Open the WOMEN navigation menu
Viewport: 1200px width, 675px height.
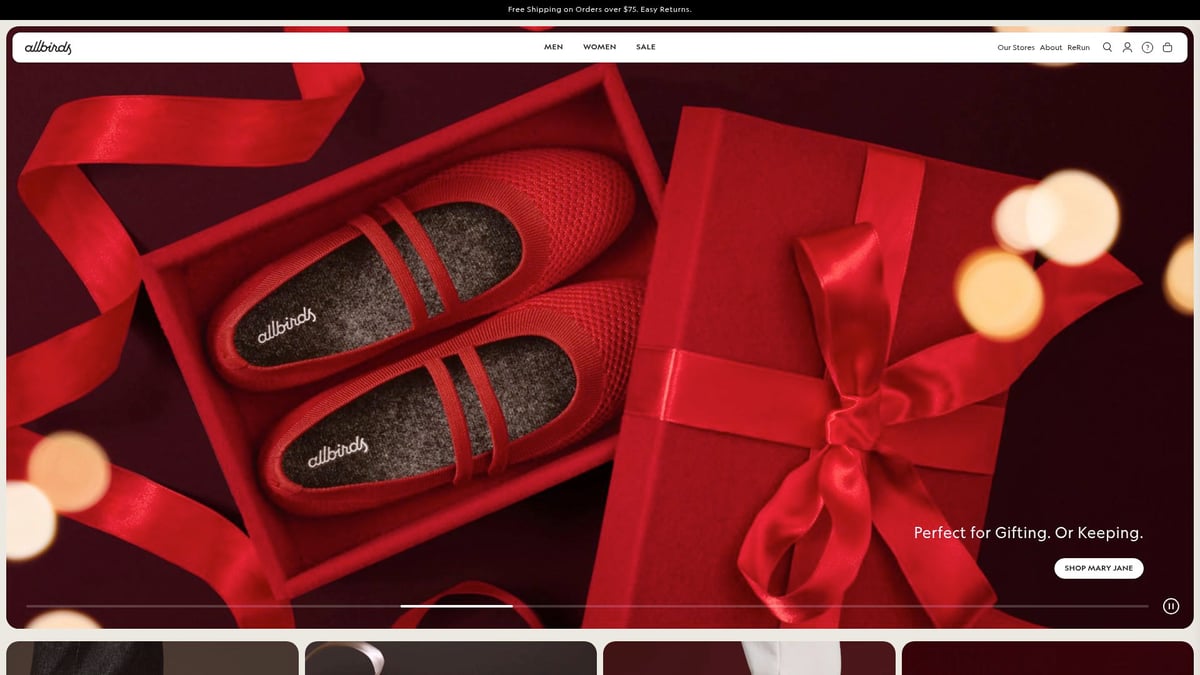pos(599,47)
